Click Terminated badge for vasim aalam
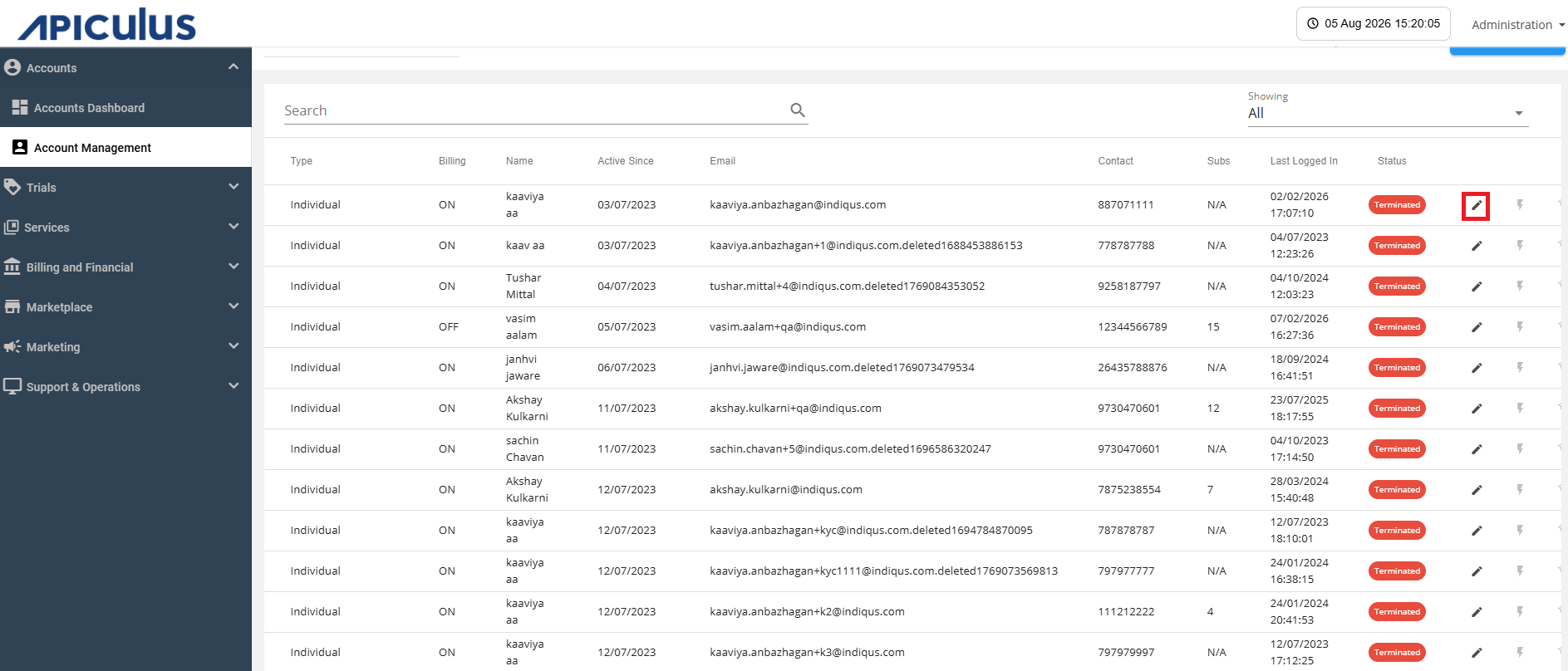The width and height of the screenshot is (1568, 671). pos(1397,327)
